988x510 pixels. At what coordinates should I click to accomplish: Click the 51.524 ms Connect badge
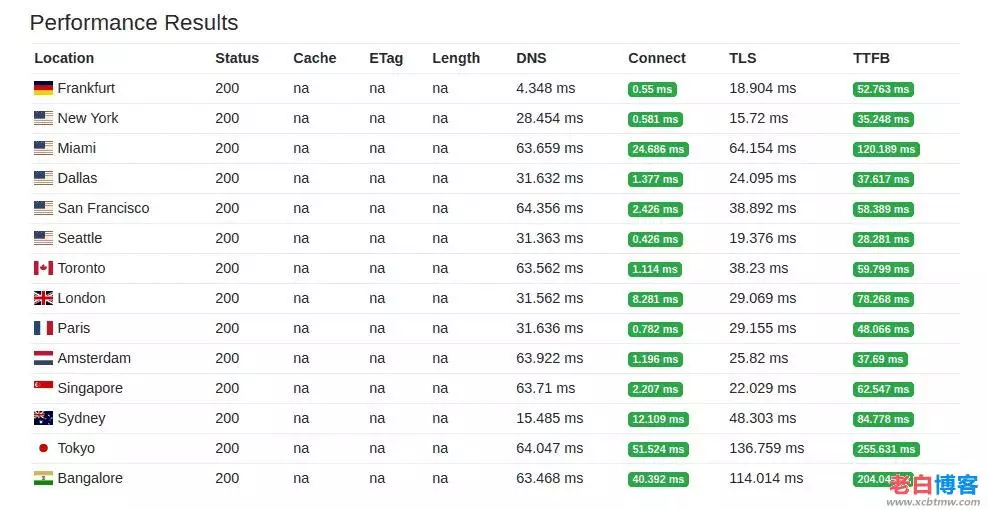[657, 449]
